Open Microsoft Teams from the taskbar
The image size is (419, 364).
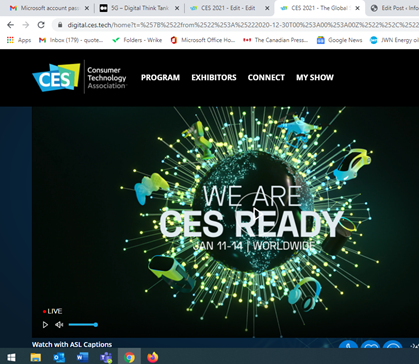(x=106, y=357)
